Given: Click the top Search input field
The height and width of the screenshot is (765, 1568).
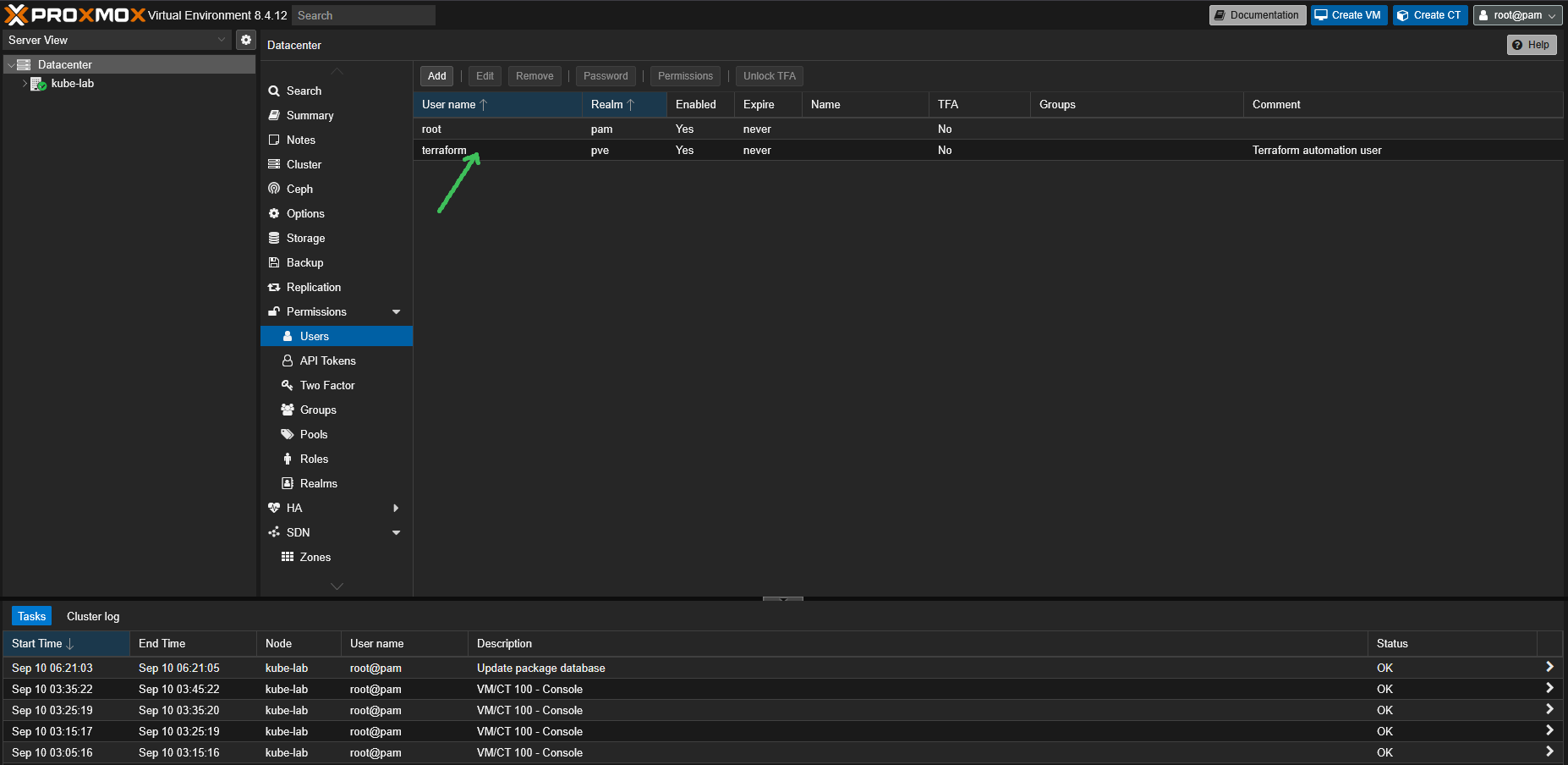Looking at the screenshot, I should (x=364, y=15).
